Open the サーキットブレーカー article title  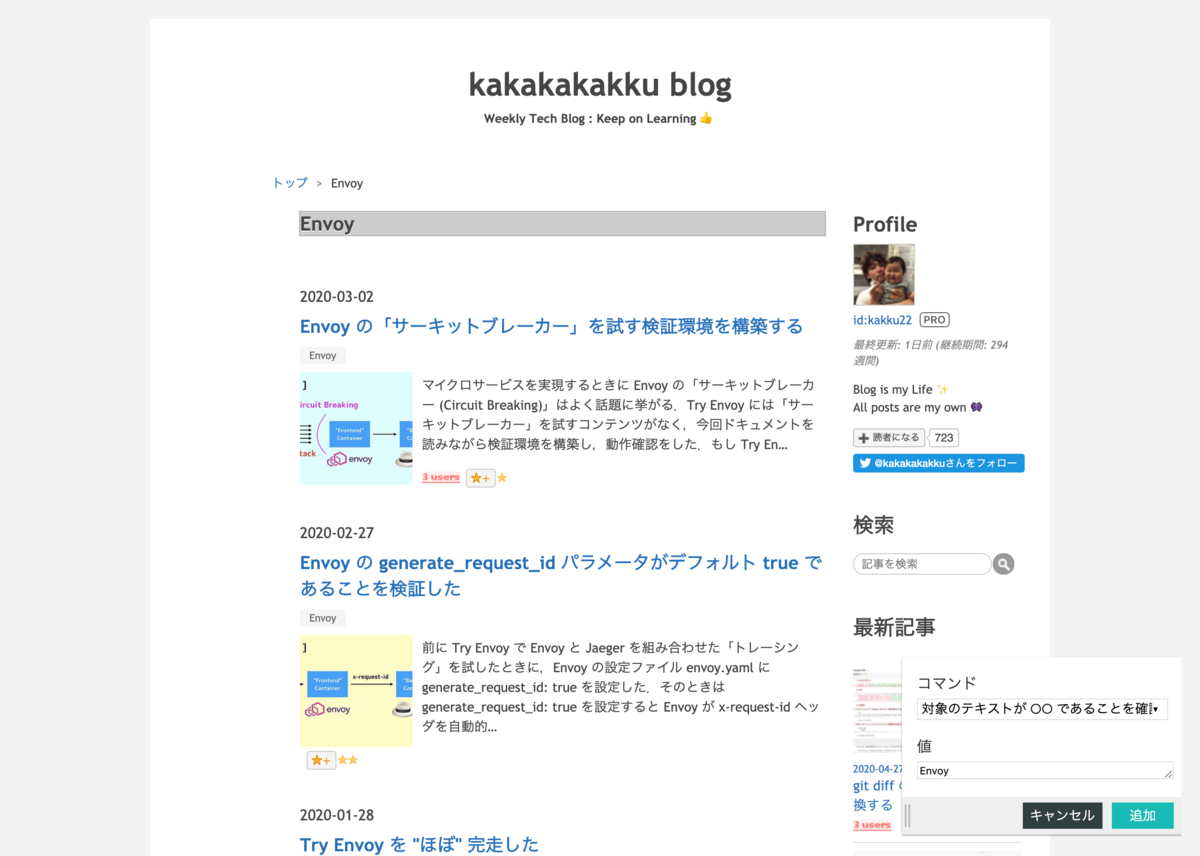pos(551,326)
